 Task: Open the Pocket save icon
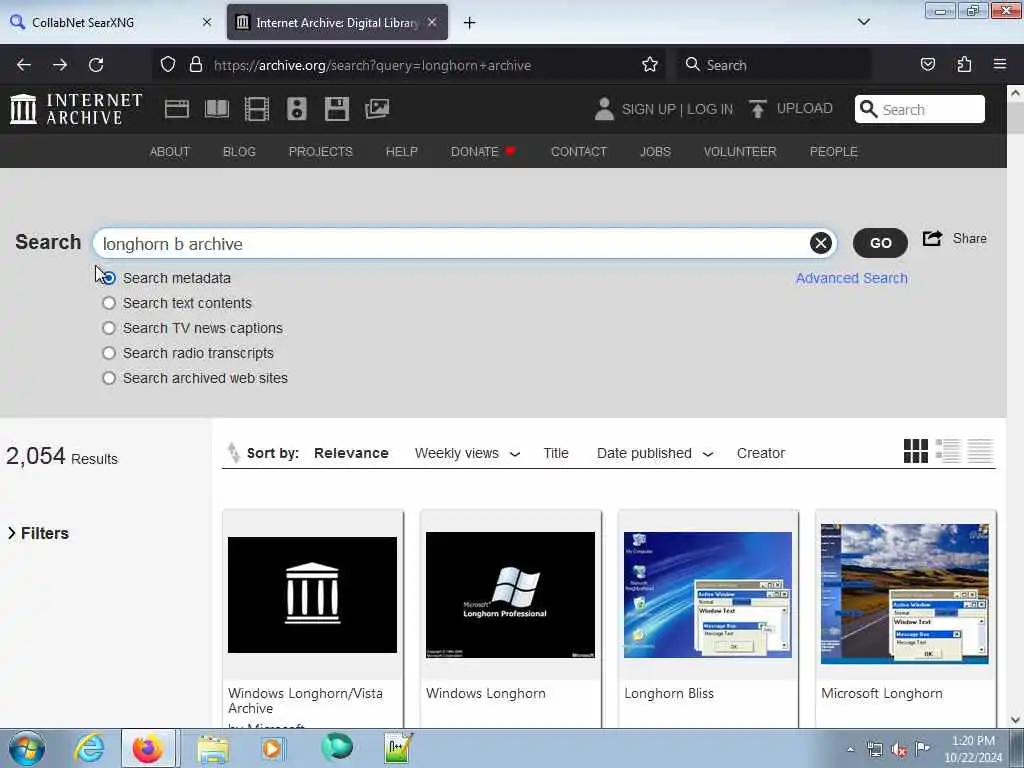click(927, 65)
